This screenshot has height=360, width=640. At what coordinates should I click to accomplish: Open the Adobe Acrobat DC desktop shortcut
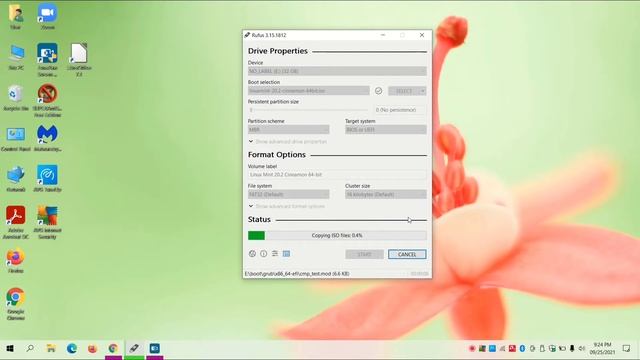pyautogui.click(x=16, y=222)
